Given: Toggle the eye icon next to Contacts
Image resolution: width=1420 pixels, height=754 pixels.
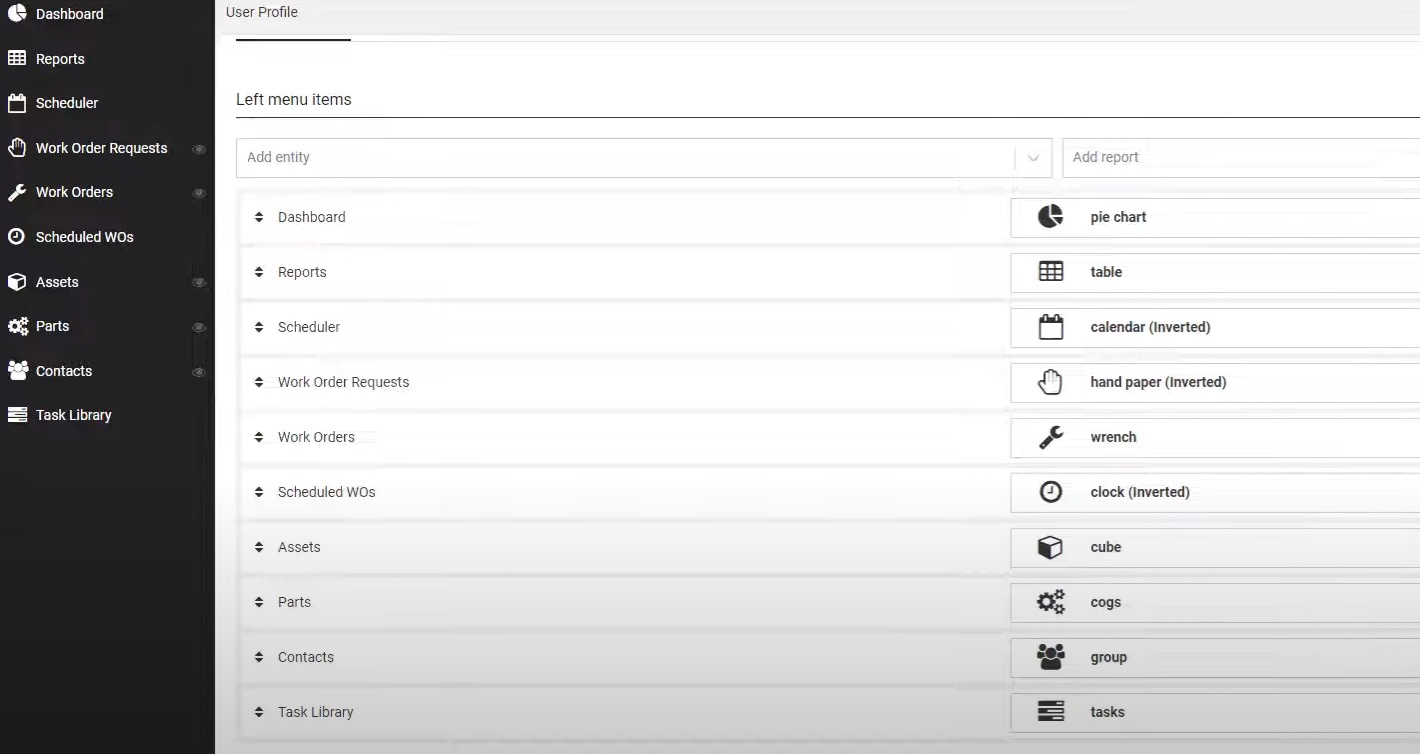Looking at the screenshot, I should [199, 371].
